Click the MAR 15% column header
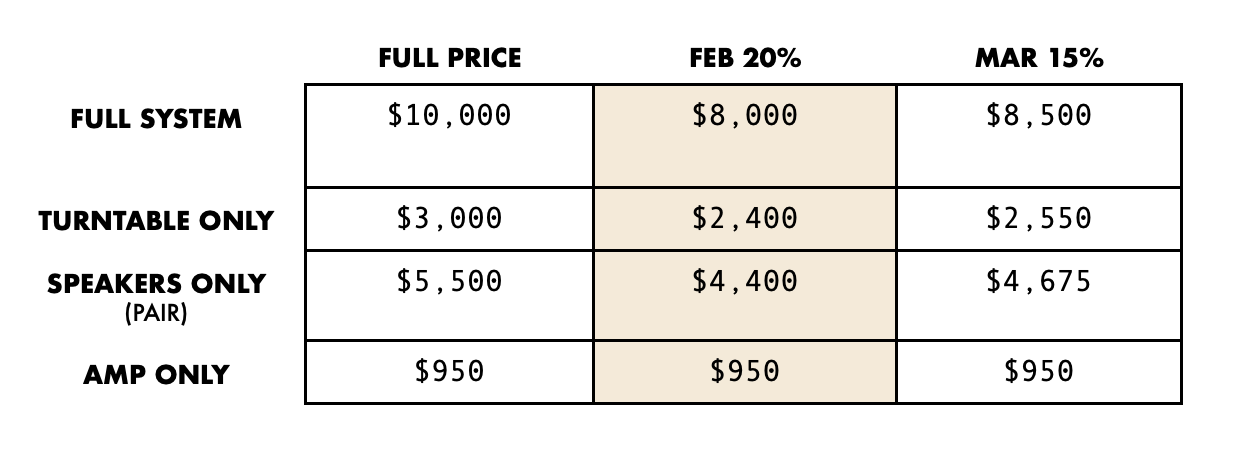1256x458 pixels. coord(1039,58)
